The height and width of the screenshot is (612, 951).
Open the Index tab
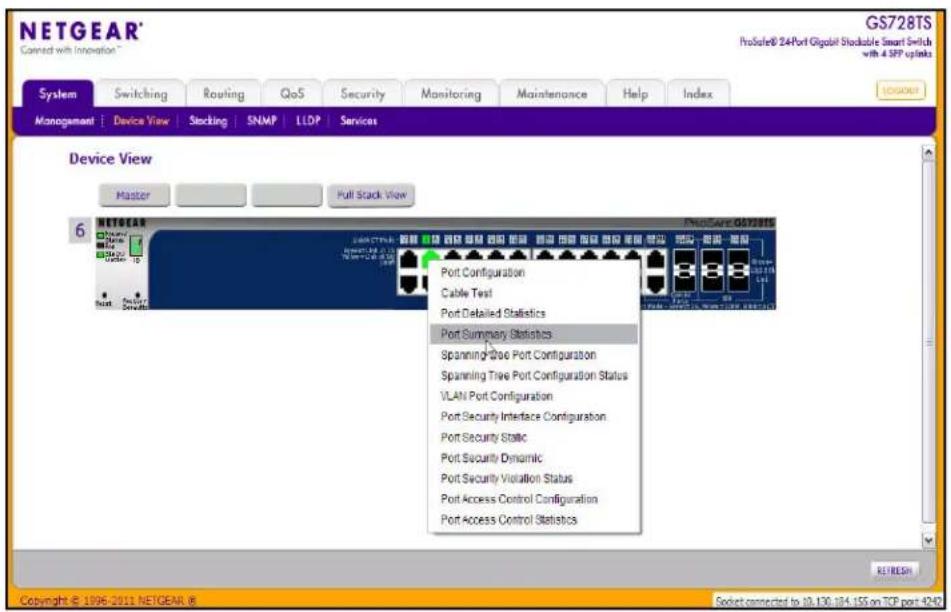[697, 94]
